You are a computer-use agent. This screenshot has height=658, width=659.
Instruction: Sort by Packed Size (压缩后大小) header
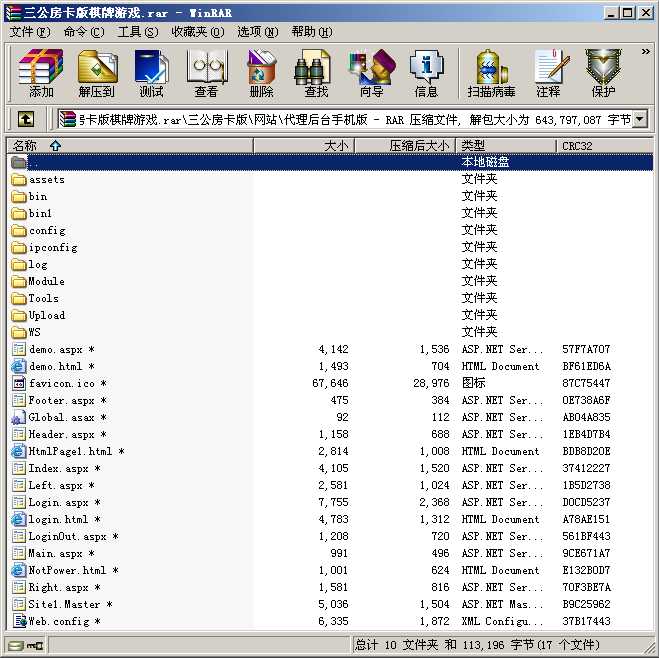click(x=405, y=146)
